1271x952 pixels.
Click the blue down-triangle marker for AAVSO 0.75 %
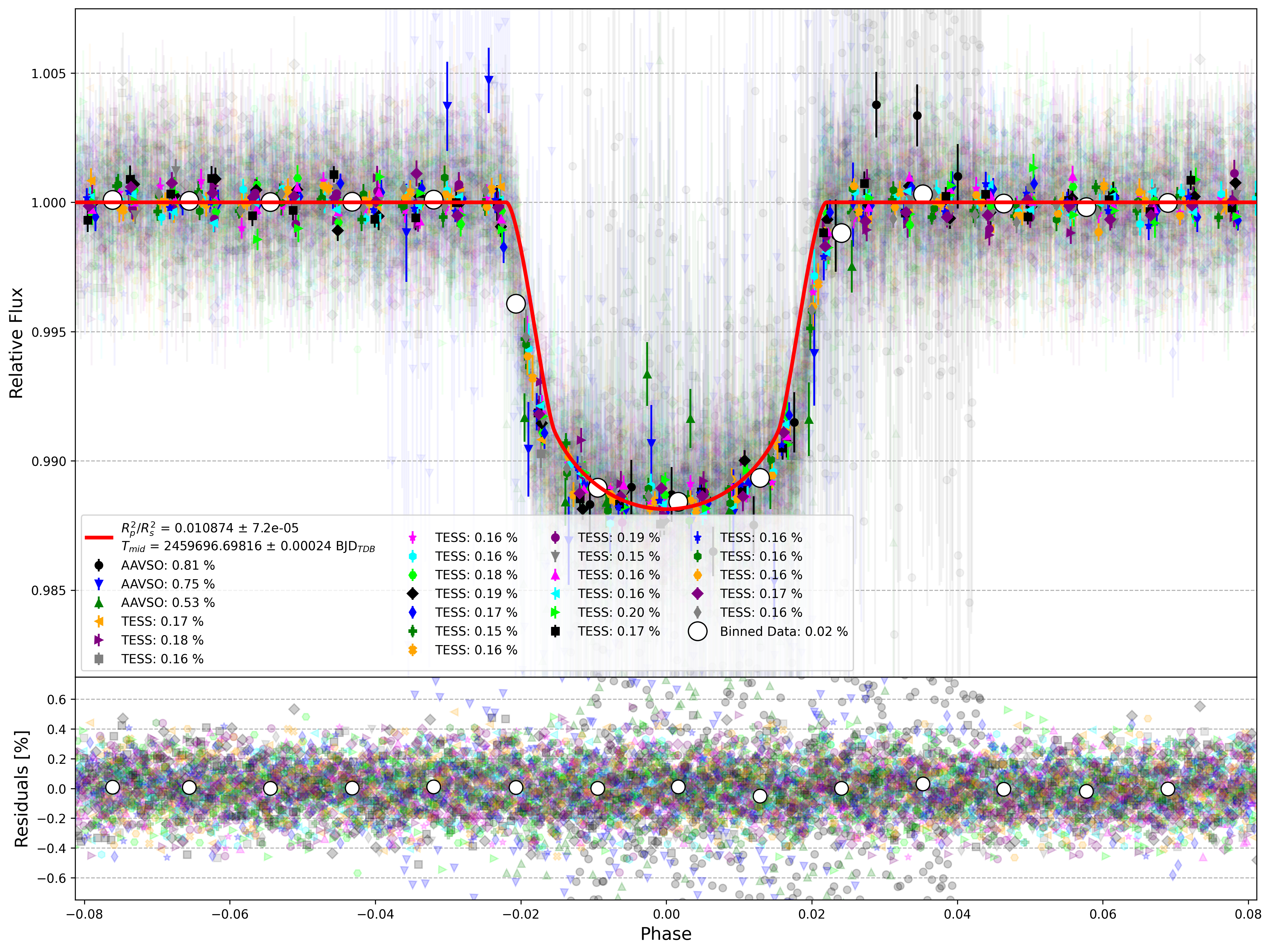click(x=99, y=584)
